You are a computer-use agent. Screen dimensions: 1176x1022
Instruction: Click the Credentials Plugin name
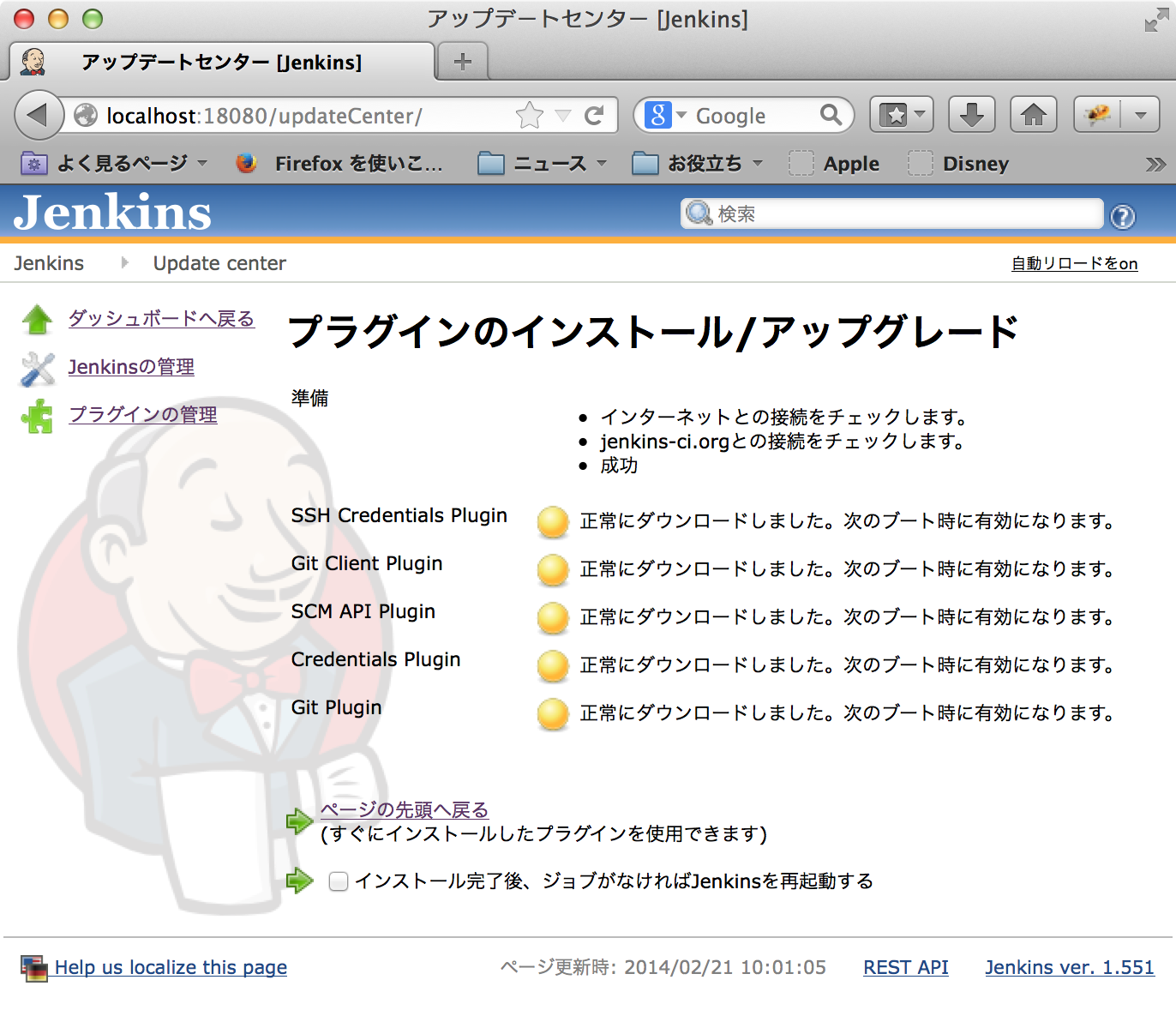point(375,659)
